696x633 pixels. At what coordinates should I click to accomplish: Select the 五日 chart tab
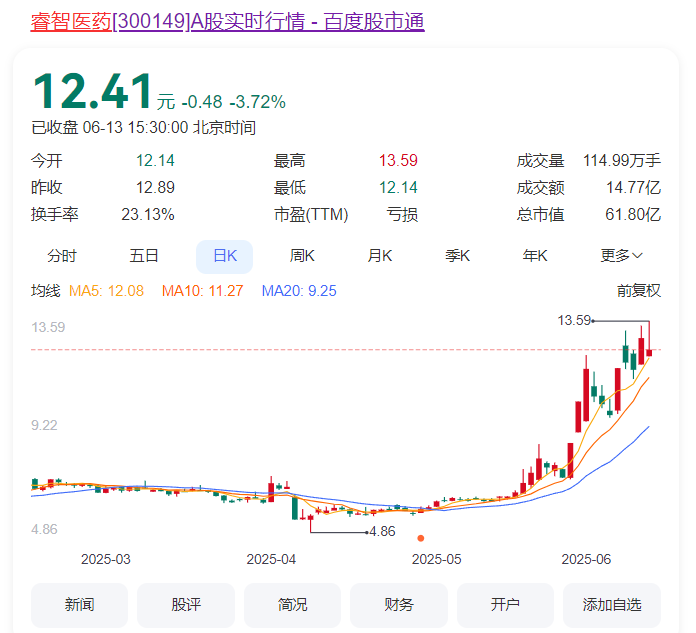pyautogui.click(x=143, y=256)
